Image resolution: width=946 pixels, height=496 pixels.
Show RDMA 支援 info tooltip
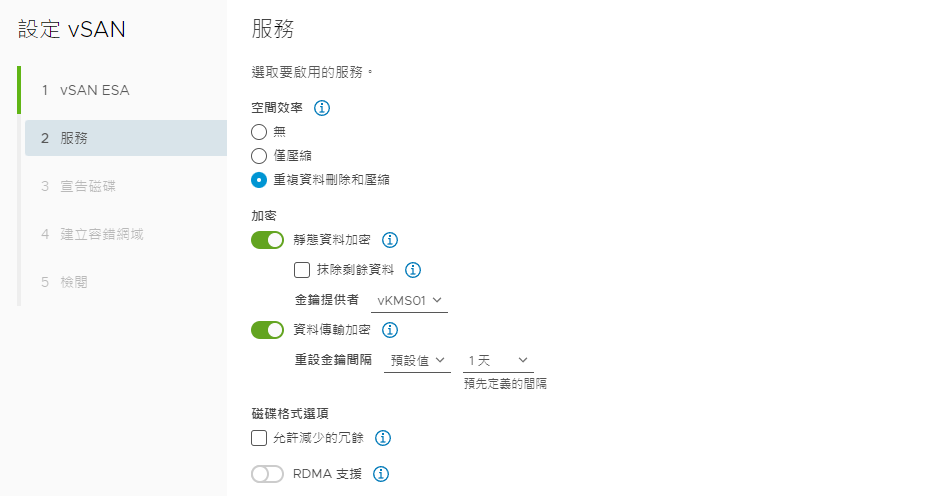click(381, 474)
